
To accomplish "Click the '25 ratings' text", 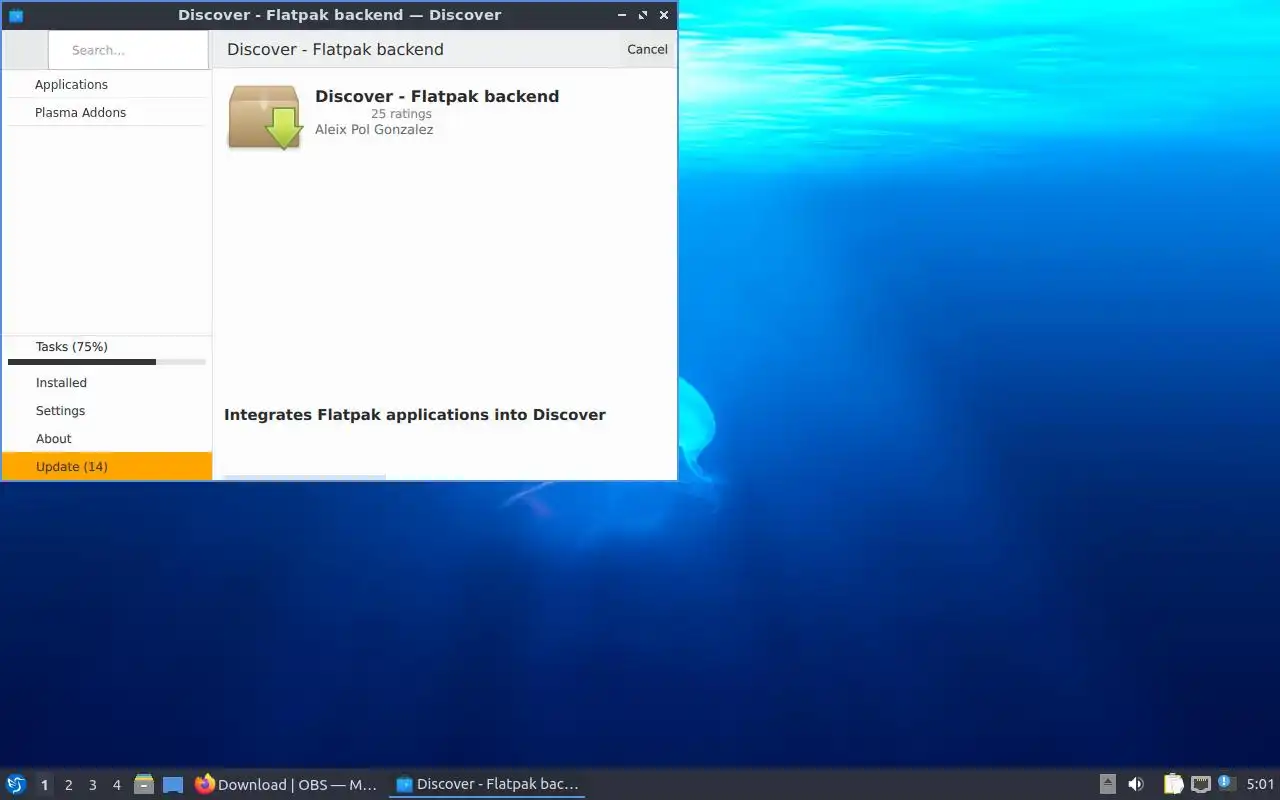I will coord(401,114).
